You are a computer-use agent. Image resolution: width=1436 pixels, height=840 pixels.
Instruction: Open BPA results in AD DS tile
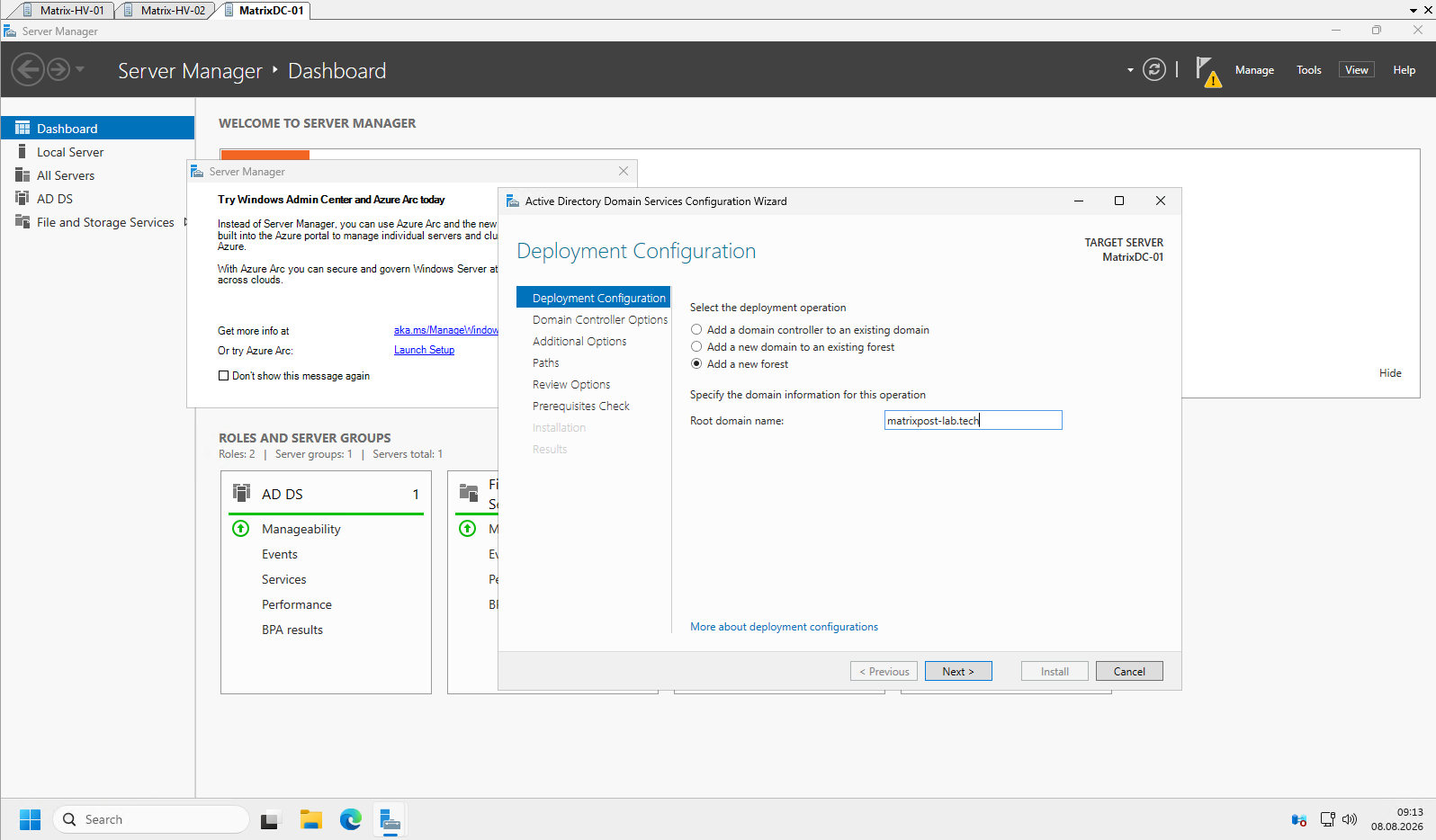(x=292, y=630)
